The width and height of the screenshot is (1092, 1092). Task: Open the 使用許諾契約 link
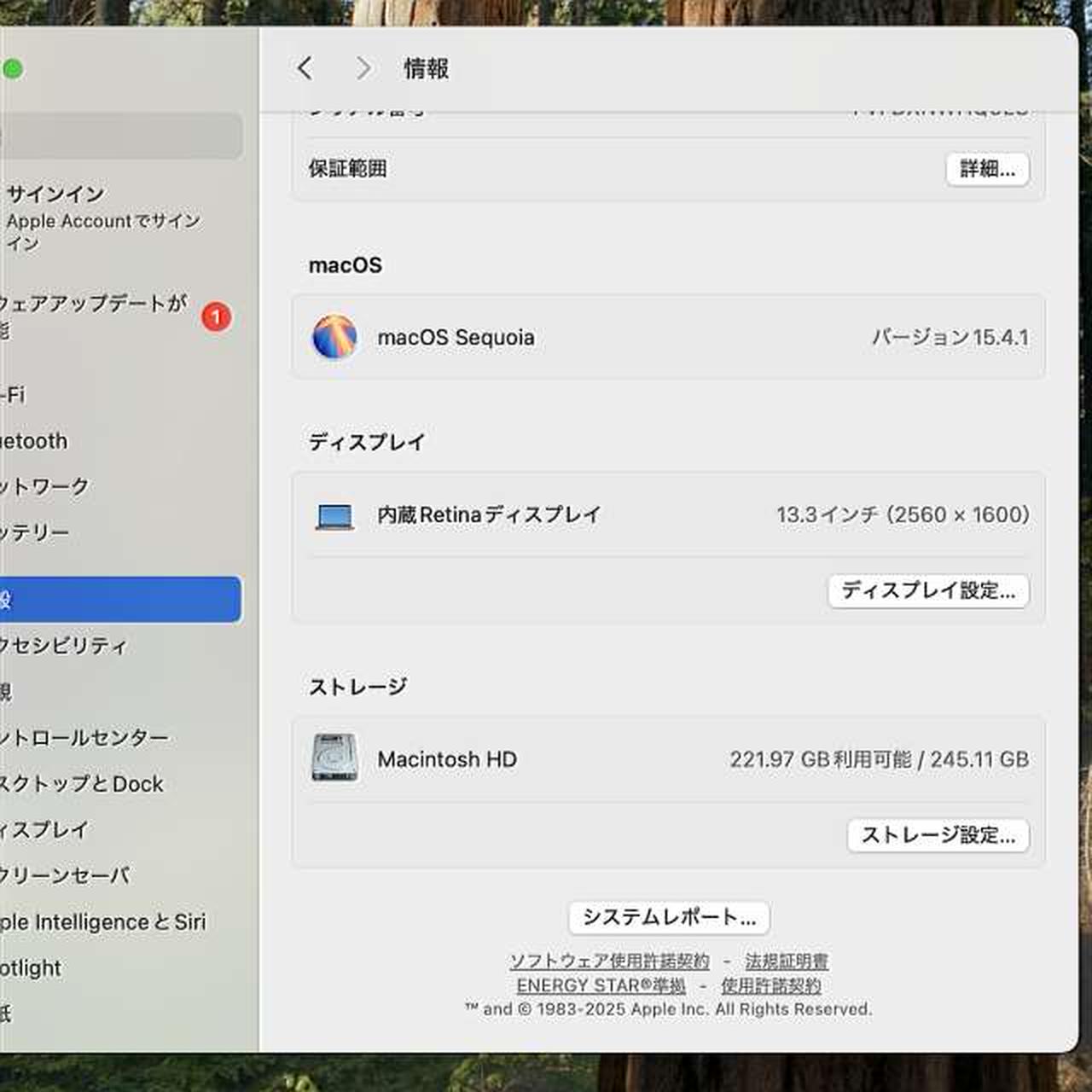pos(771,986)
